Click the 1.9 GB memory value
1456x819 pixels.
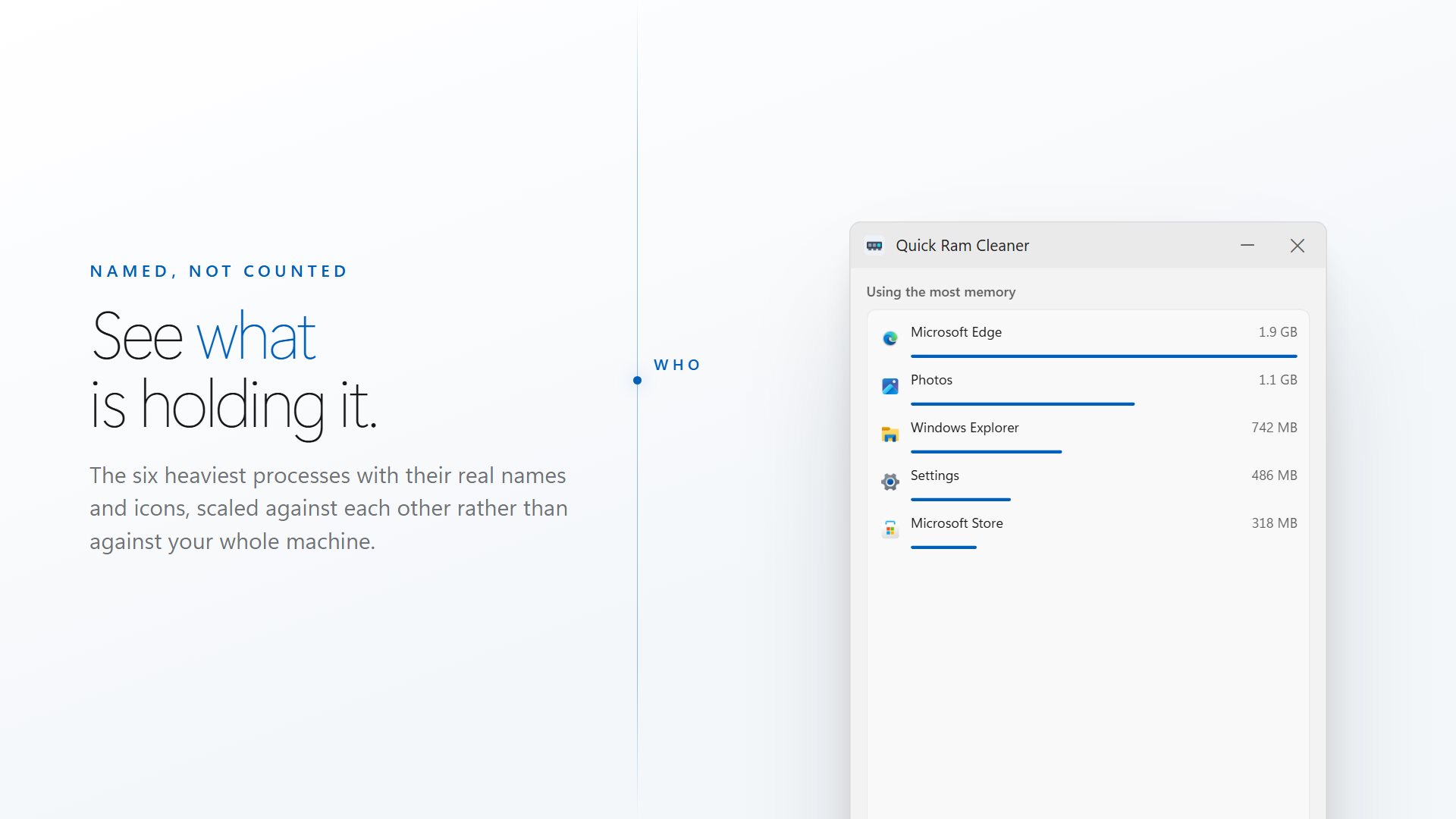(1278, 332)
